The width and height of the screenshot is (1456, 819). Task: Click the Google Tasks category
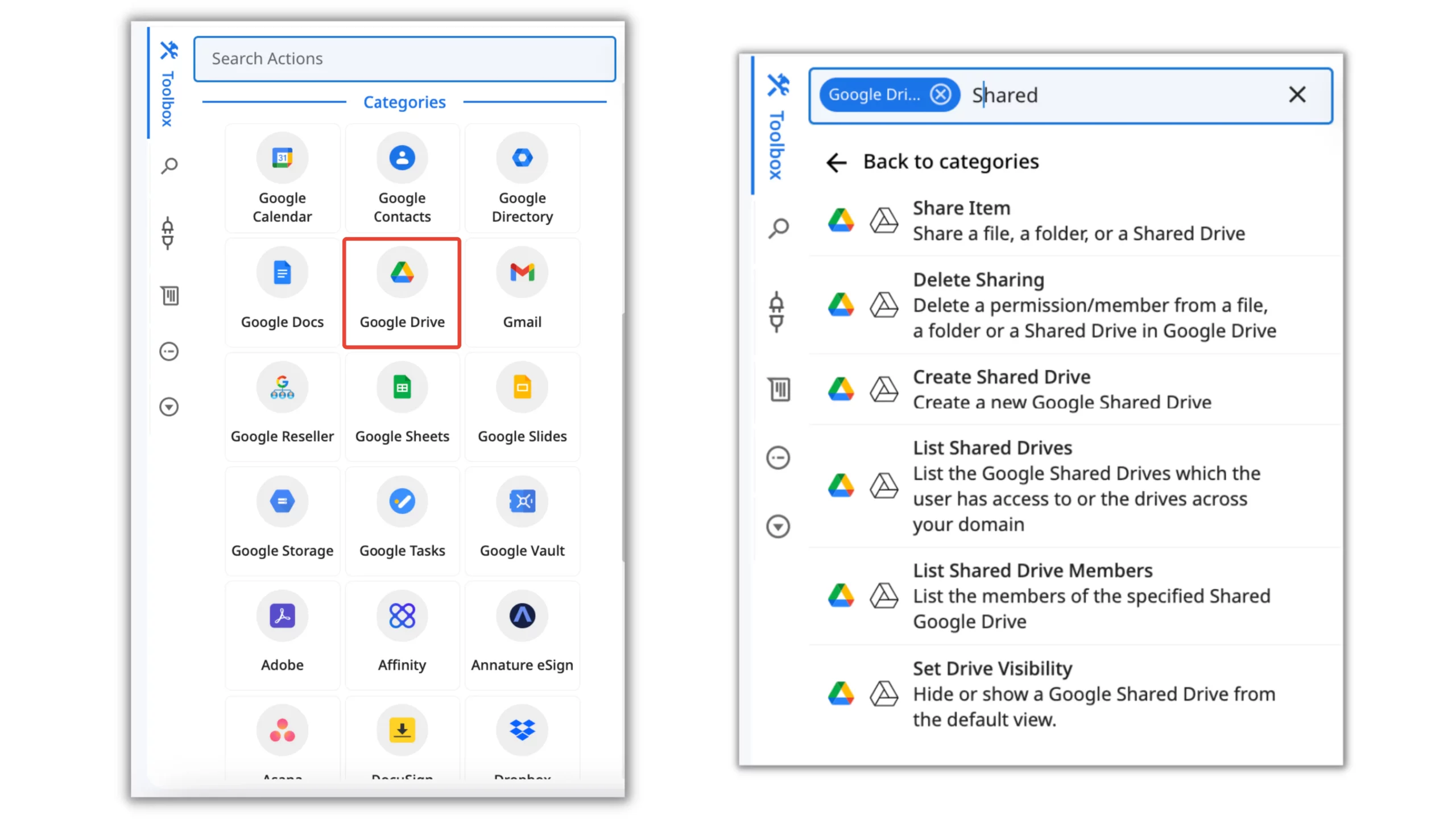pos(402,521)
